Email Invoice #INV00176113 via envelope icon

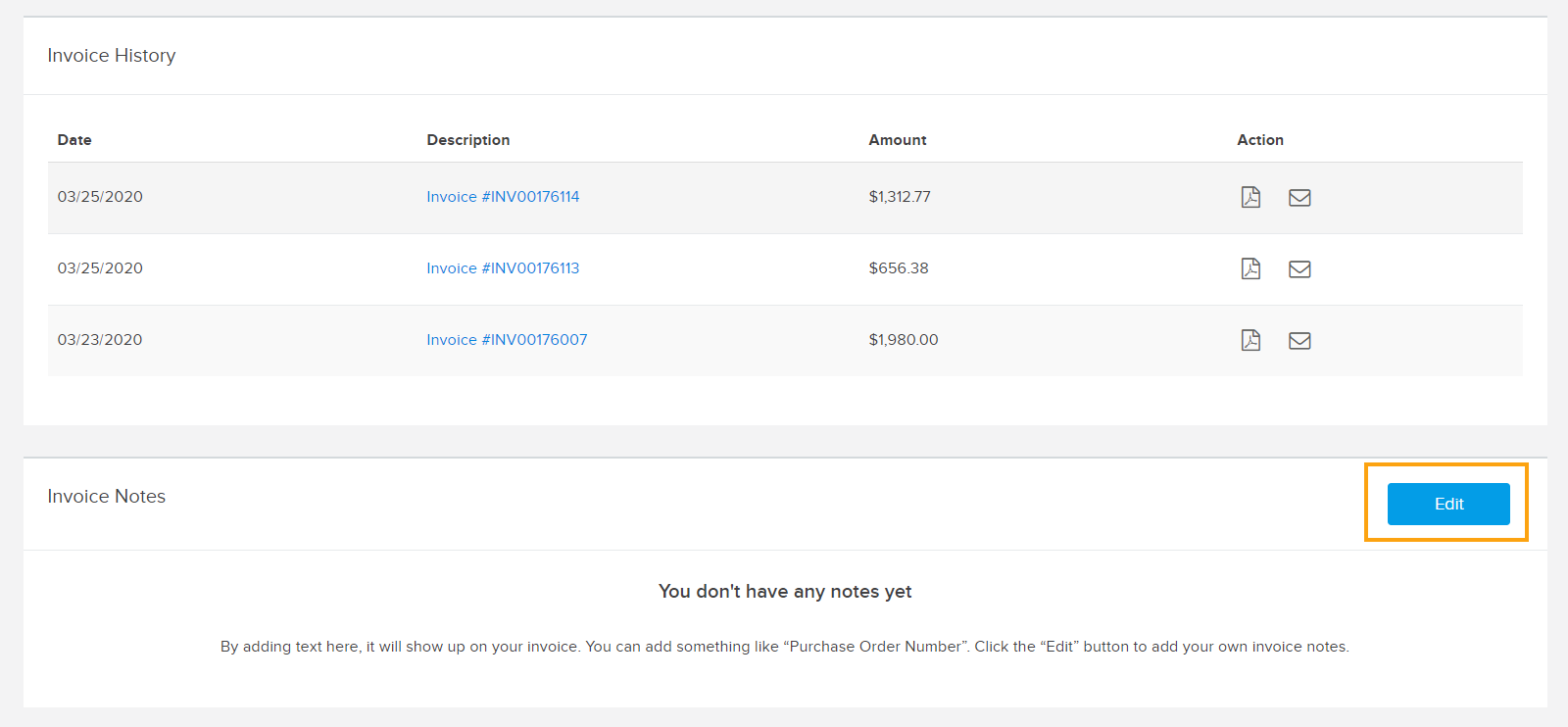[x=1299, y=269]
